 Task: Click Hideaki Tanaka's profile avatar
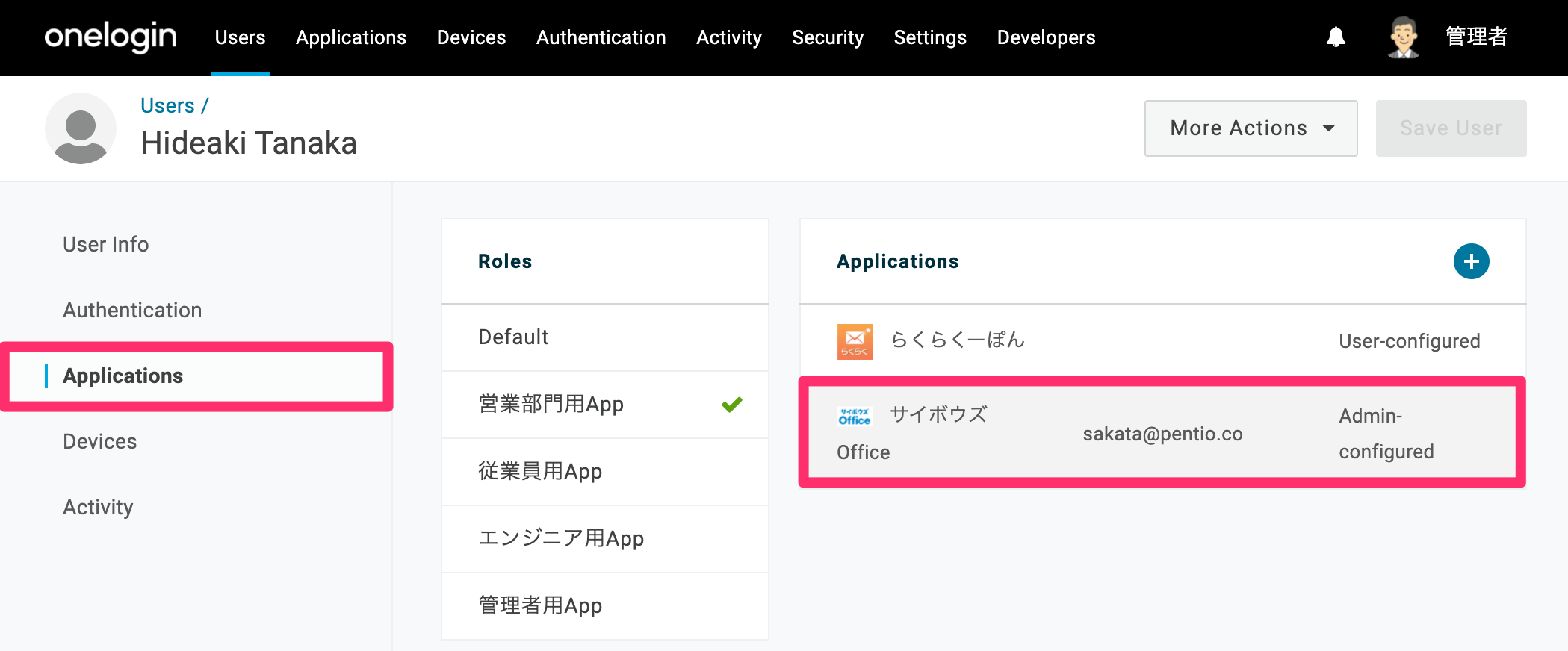(81, 128)
